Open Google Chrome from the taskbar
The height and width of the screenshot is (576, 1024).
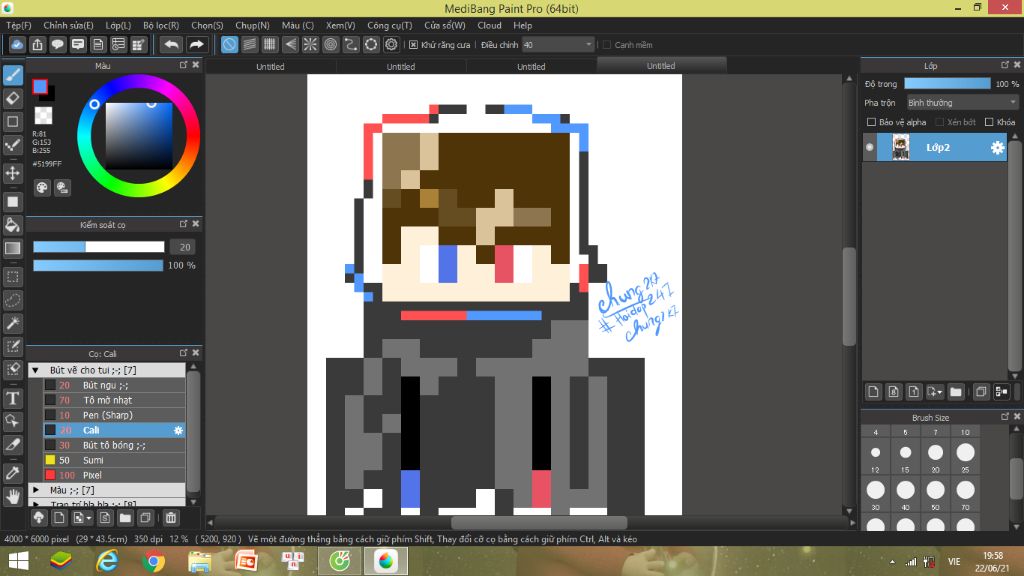coord(153,562)
